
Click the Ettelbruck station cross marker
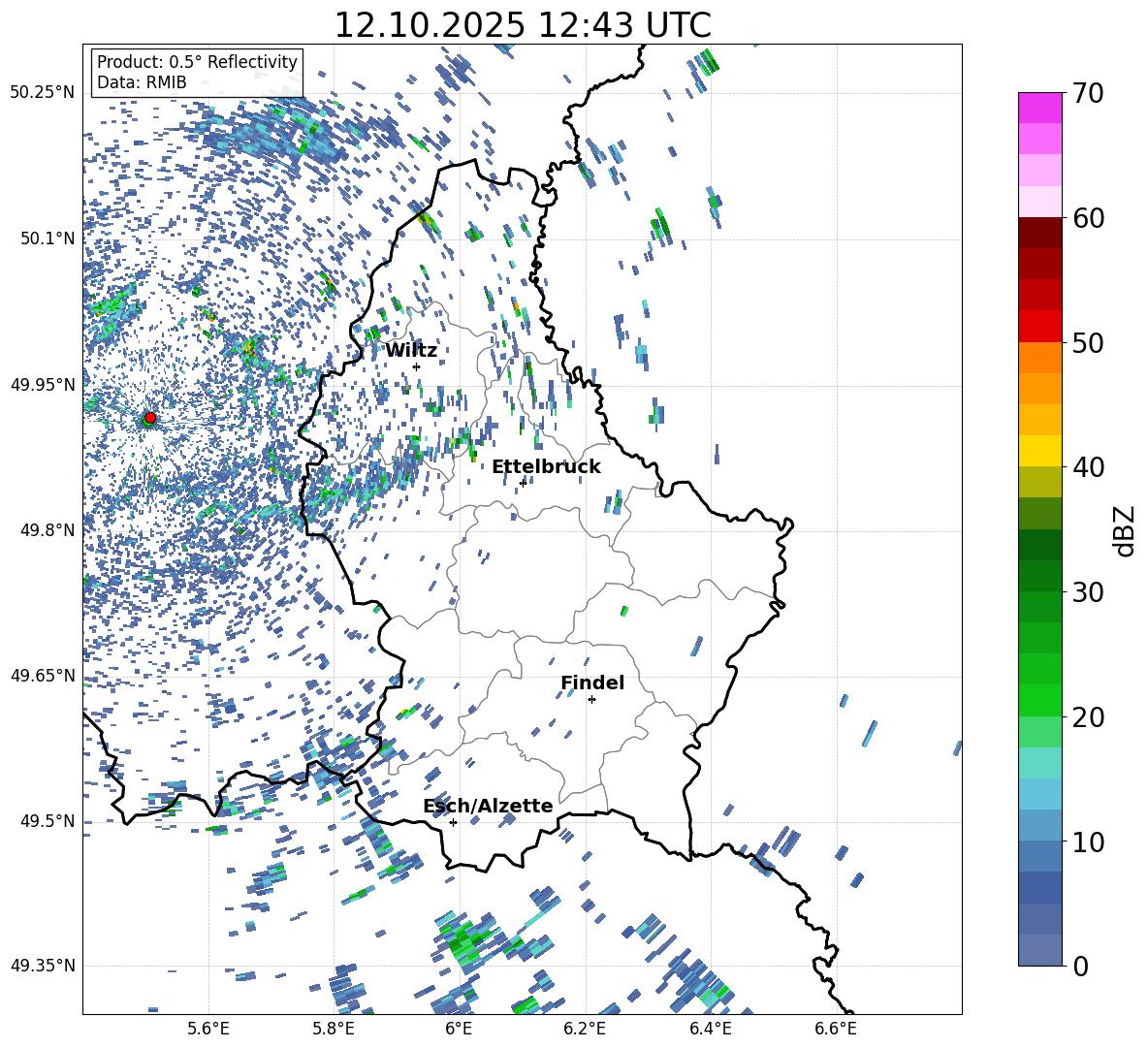(x=523, y=482)
